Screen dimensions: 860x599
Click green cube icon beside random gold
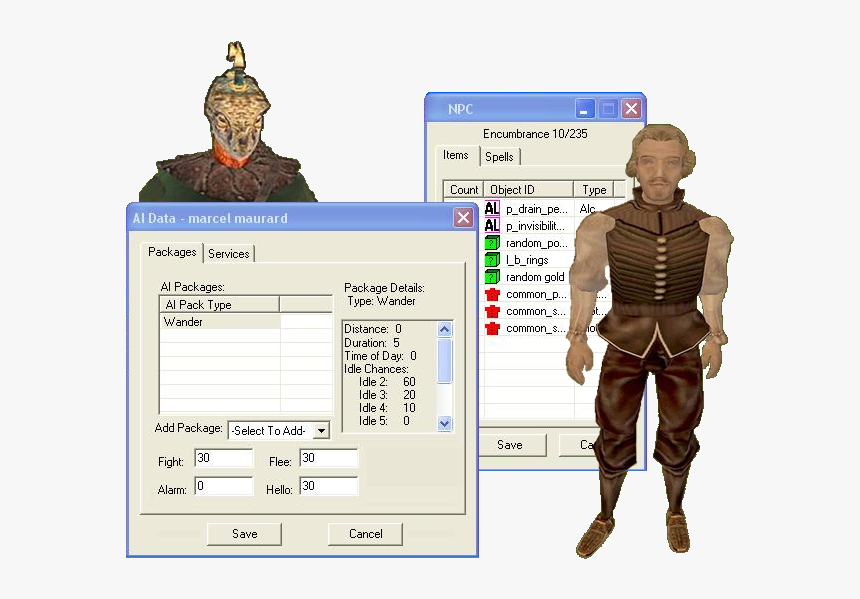tap(492, 276)
